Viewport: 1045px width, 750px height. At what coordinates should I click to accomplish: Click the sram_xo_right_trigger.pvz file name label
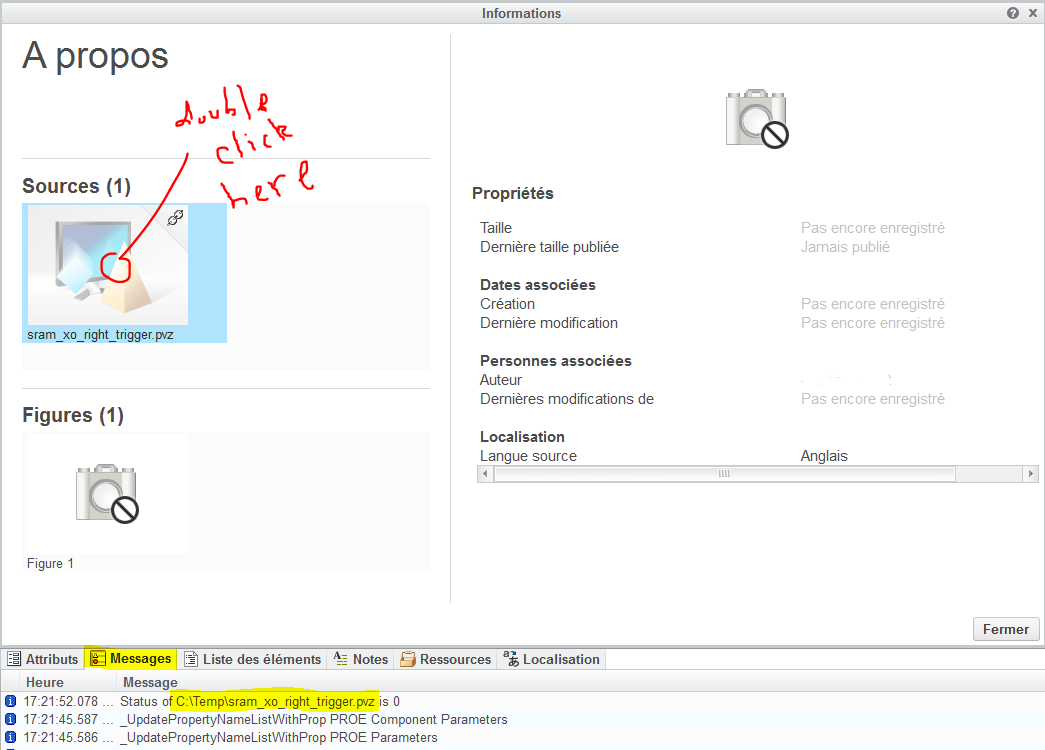coord(100,335)
